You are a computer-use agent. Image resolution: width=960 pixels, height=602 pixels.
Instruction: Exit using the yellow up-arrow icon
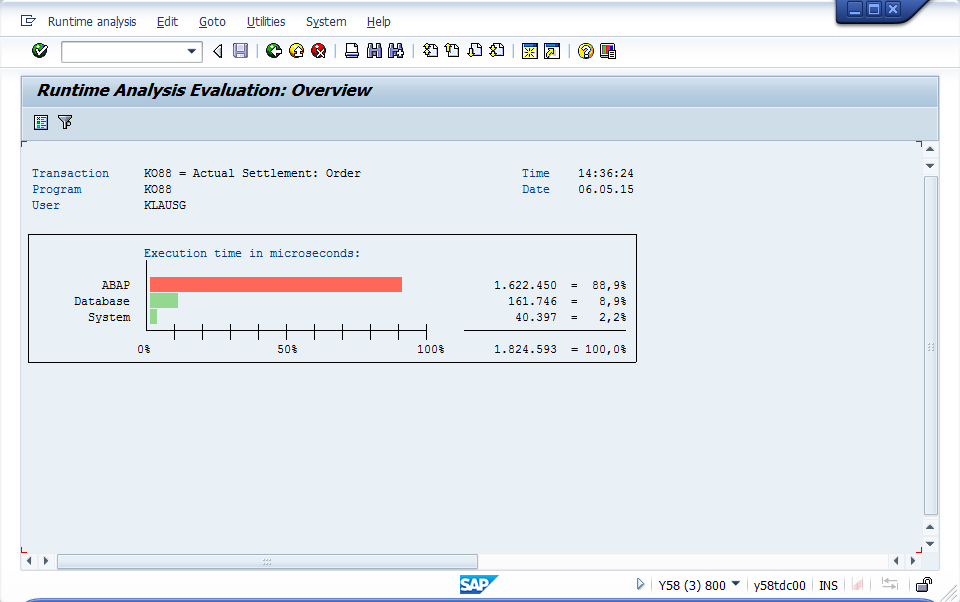pos(296,51)
